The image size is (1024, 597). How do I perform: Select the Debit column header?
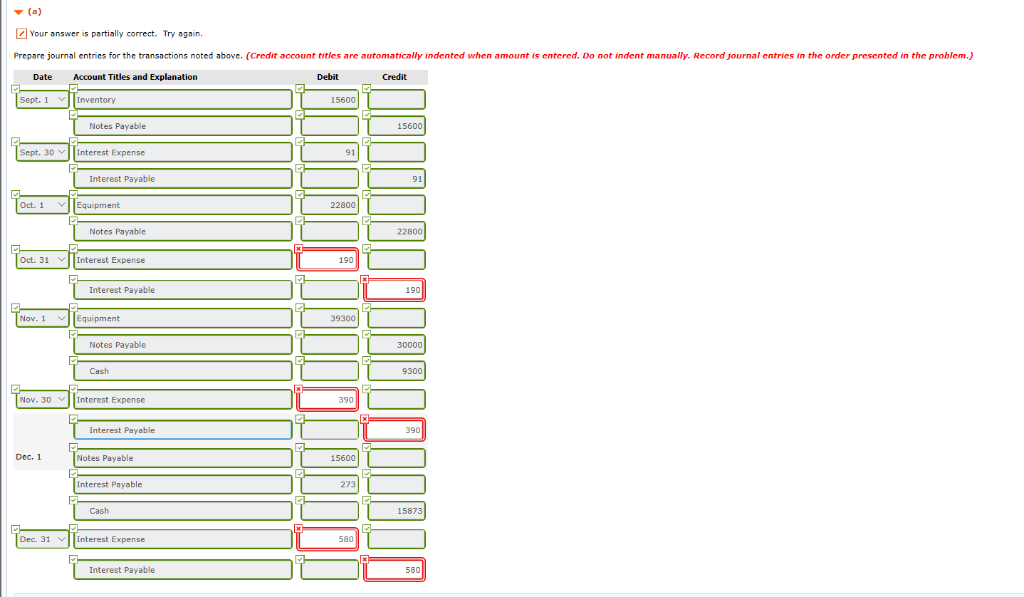[327, 77]
